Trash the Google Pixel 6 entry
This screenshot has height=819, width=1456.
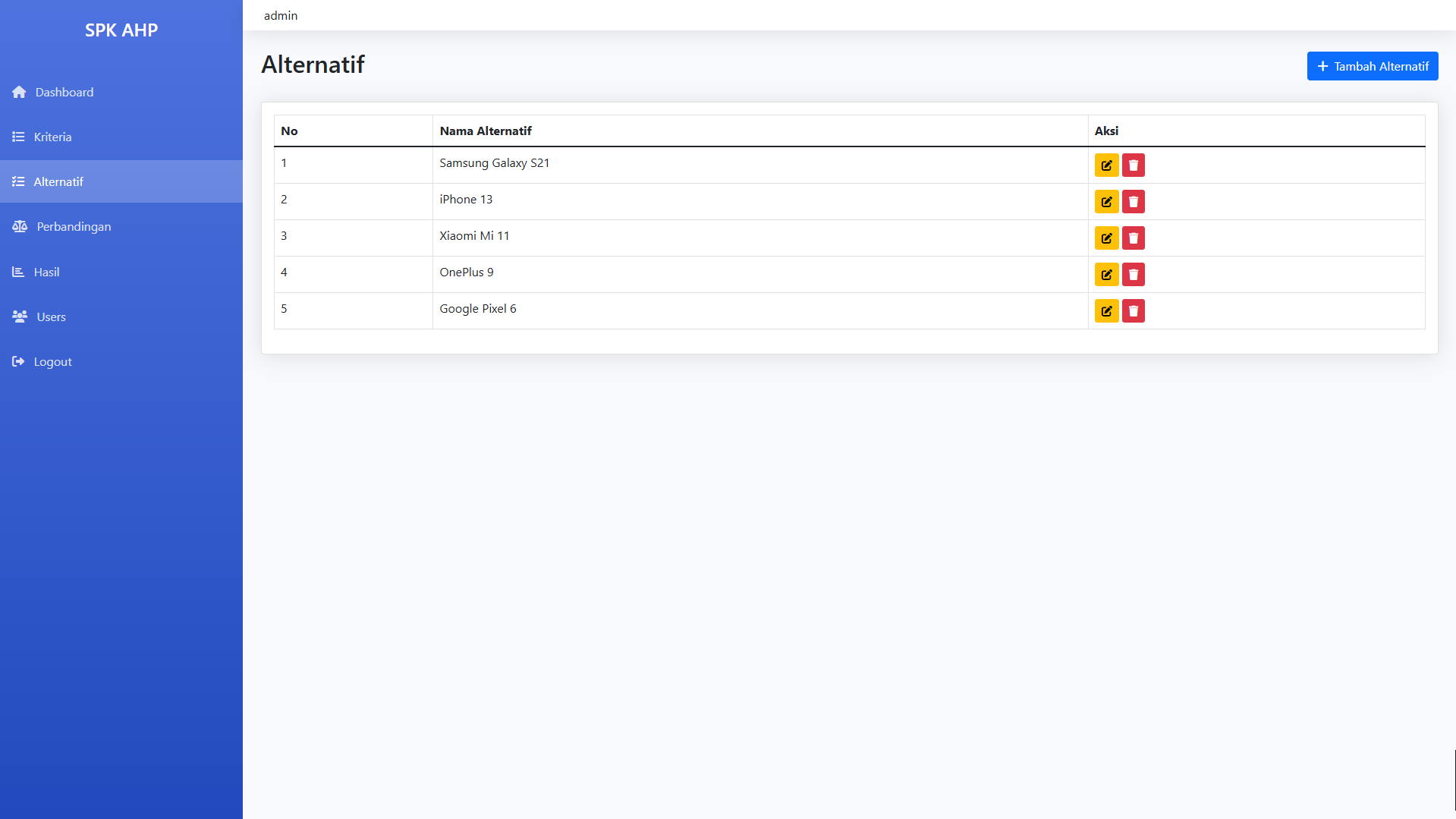(x=1133, y=310)
